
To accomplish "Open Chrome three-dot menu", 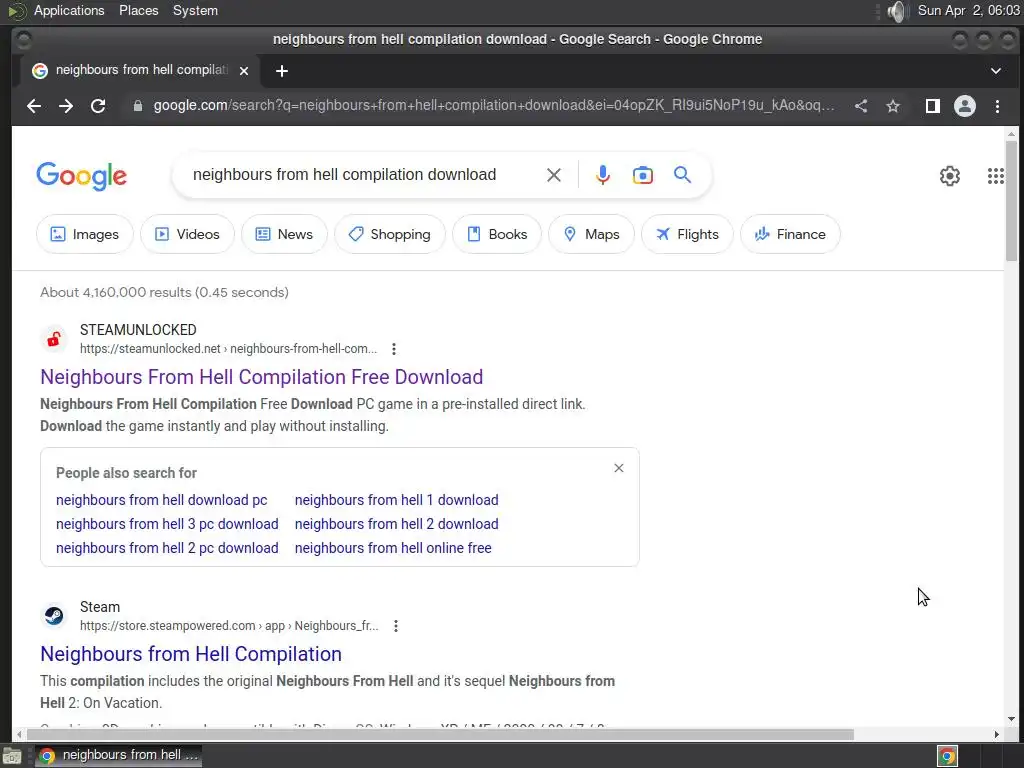I will tap(997, 106).
